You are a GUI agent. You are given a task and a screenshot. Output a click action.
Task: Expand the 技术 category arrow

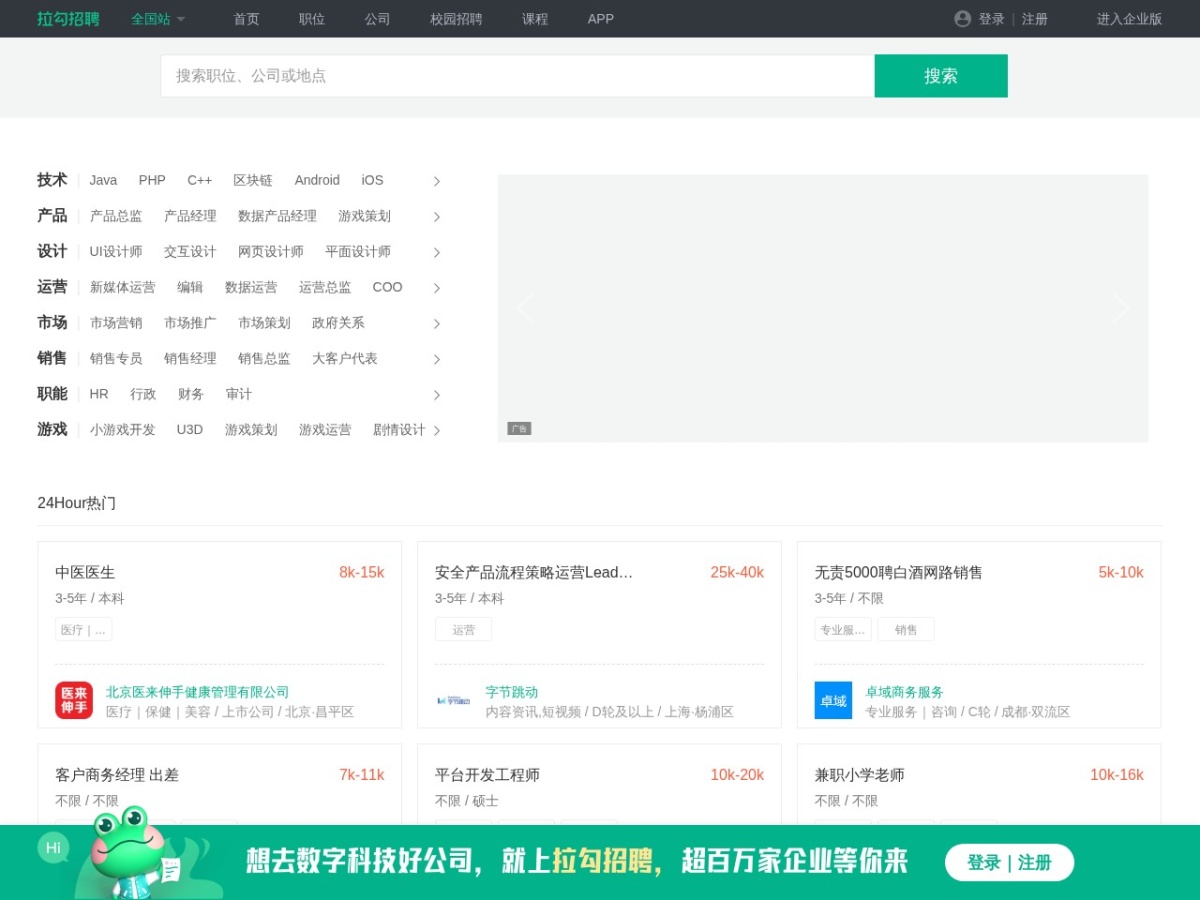click(437, 181)
